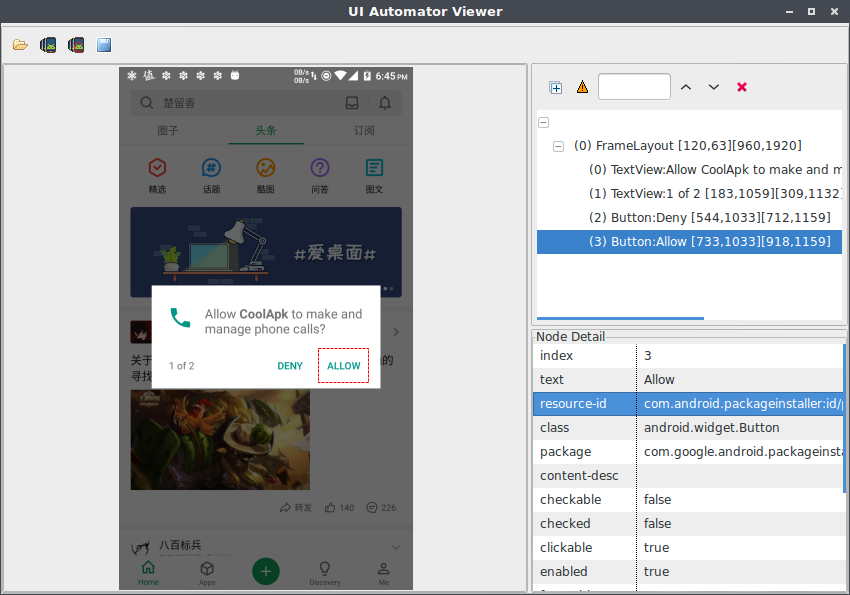Take compressed hierarchy screenshot icon
Image resolution: width=850 pixels, height=595 pixels.
point(75,44)
